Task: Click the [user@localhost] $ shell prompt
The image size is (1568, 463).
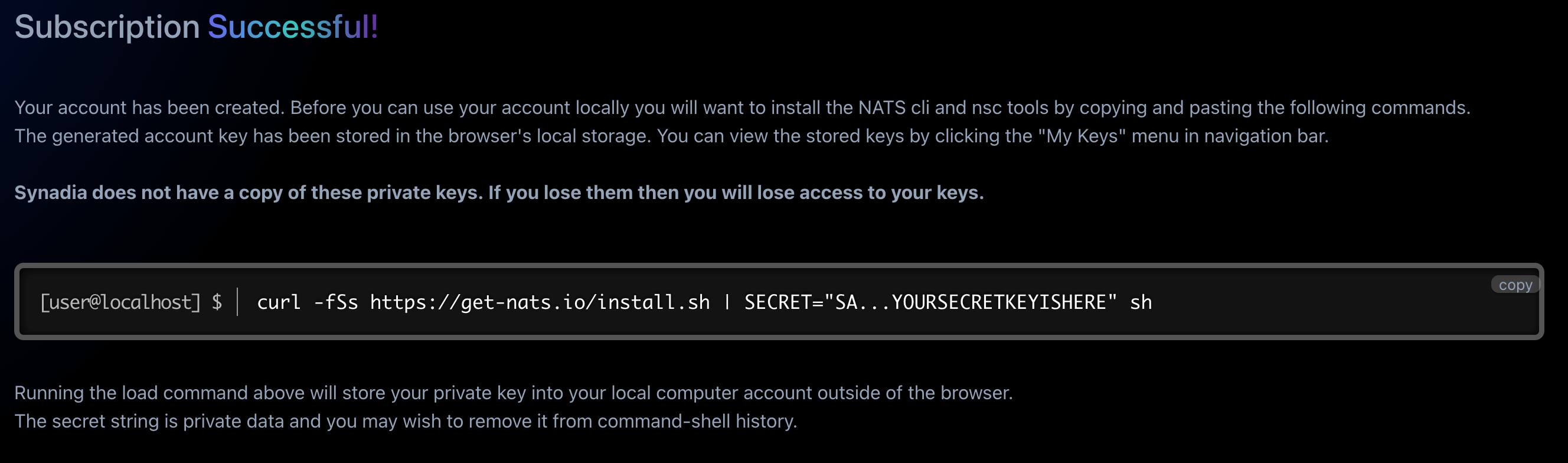Action: tap(131, 302)
